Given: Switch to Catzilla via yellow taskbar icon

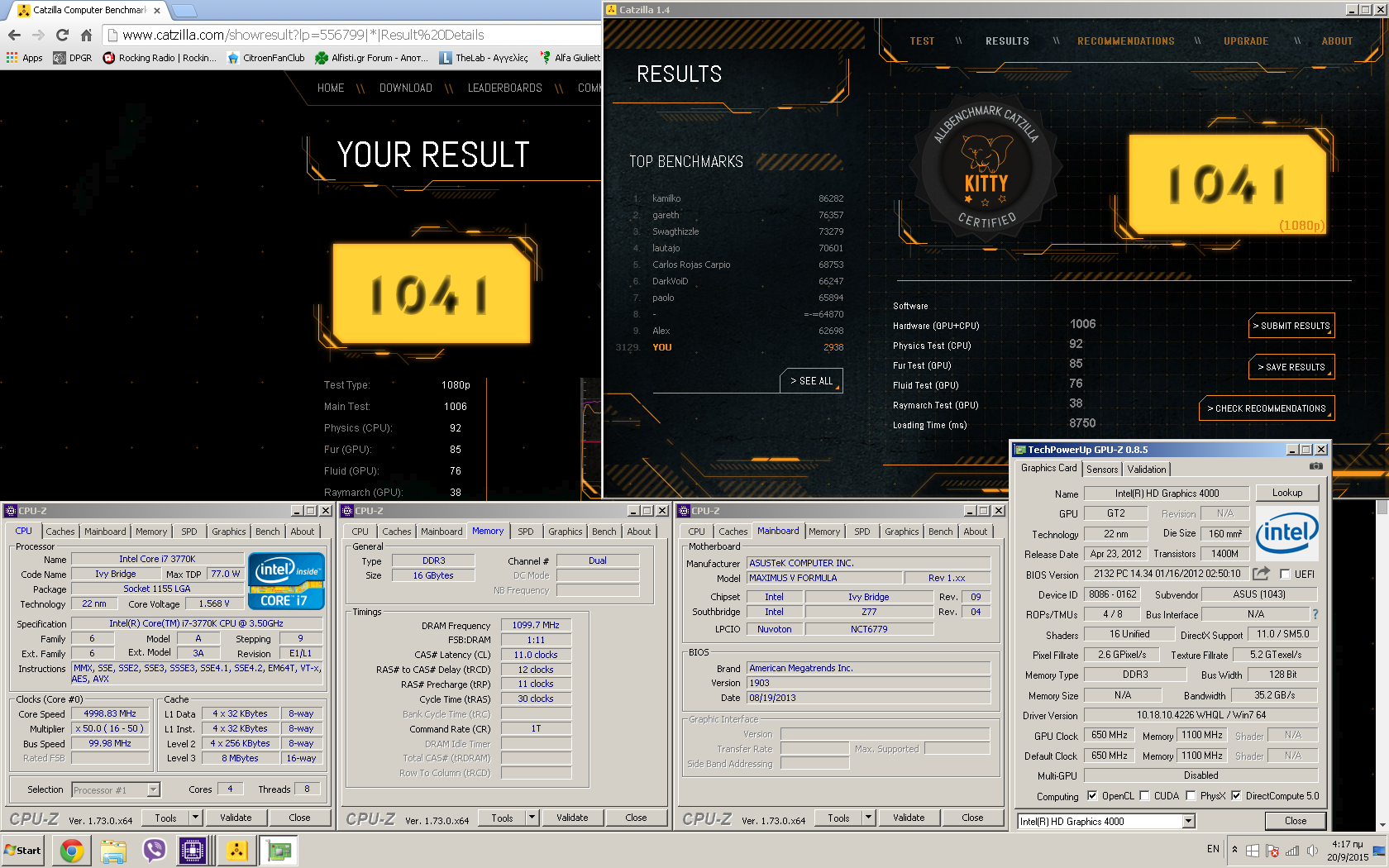Looking at the screenshot, I should 236,850.
